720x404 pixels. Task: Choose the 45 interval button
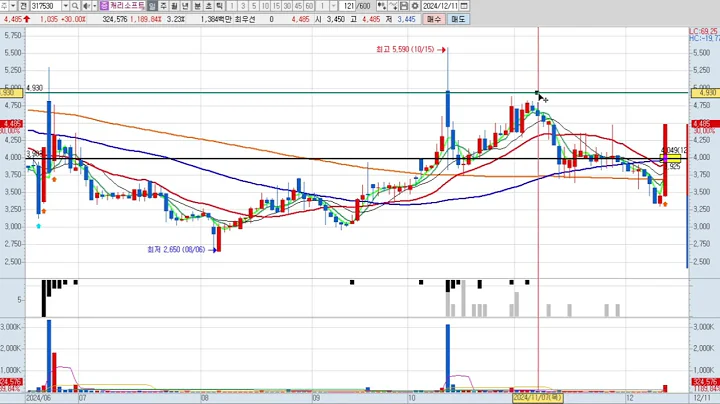pos(298,6)
